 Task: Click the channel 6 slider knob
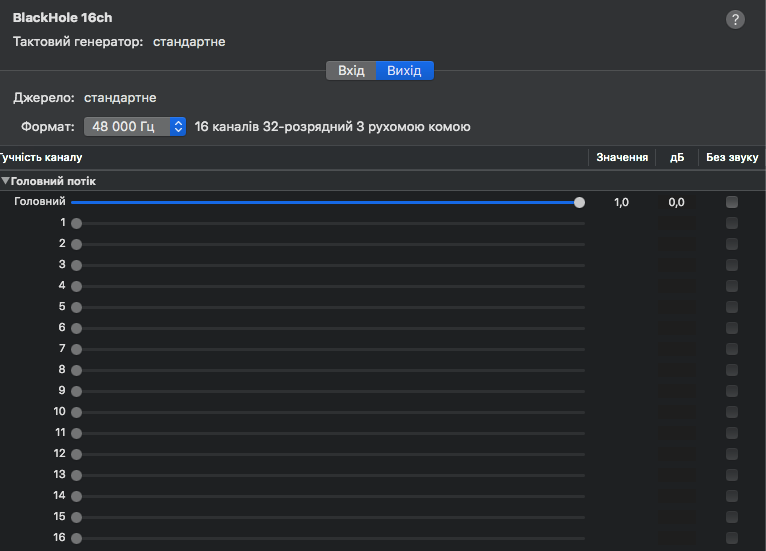[76, 328]
